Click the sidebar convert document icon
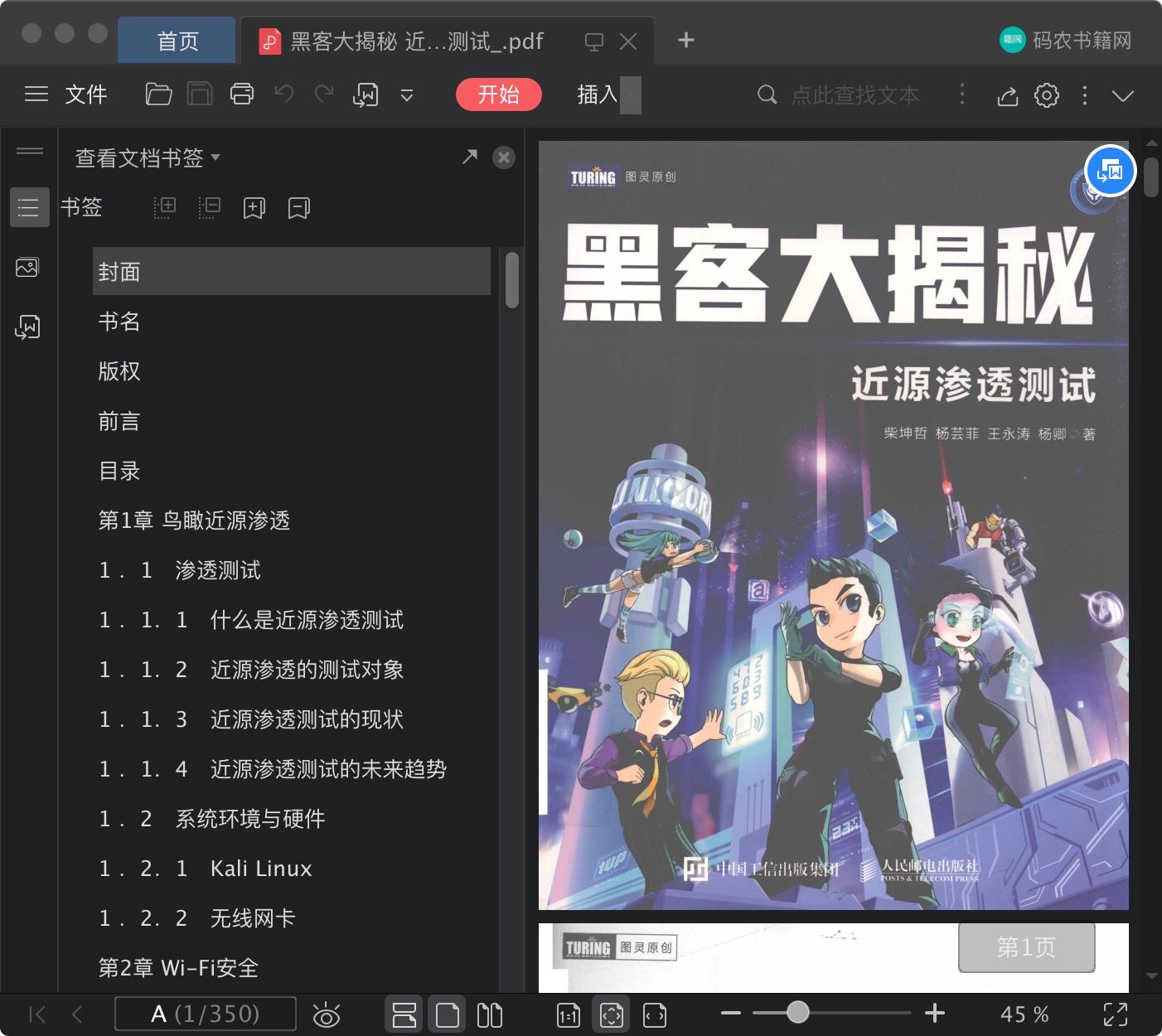The image size is (1162, 1036). point(27,327)
